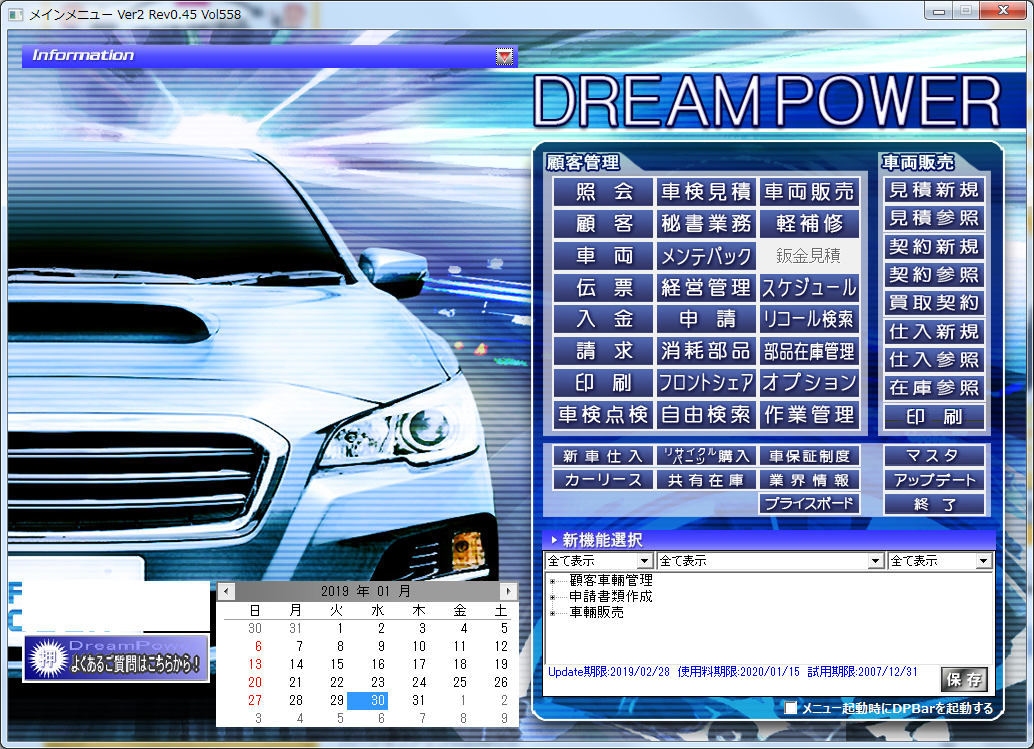Viewport: 1034px width, 749px height.
Task: Open 消耗部品 consumable parts
Action: coord(706,351)
